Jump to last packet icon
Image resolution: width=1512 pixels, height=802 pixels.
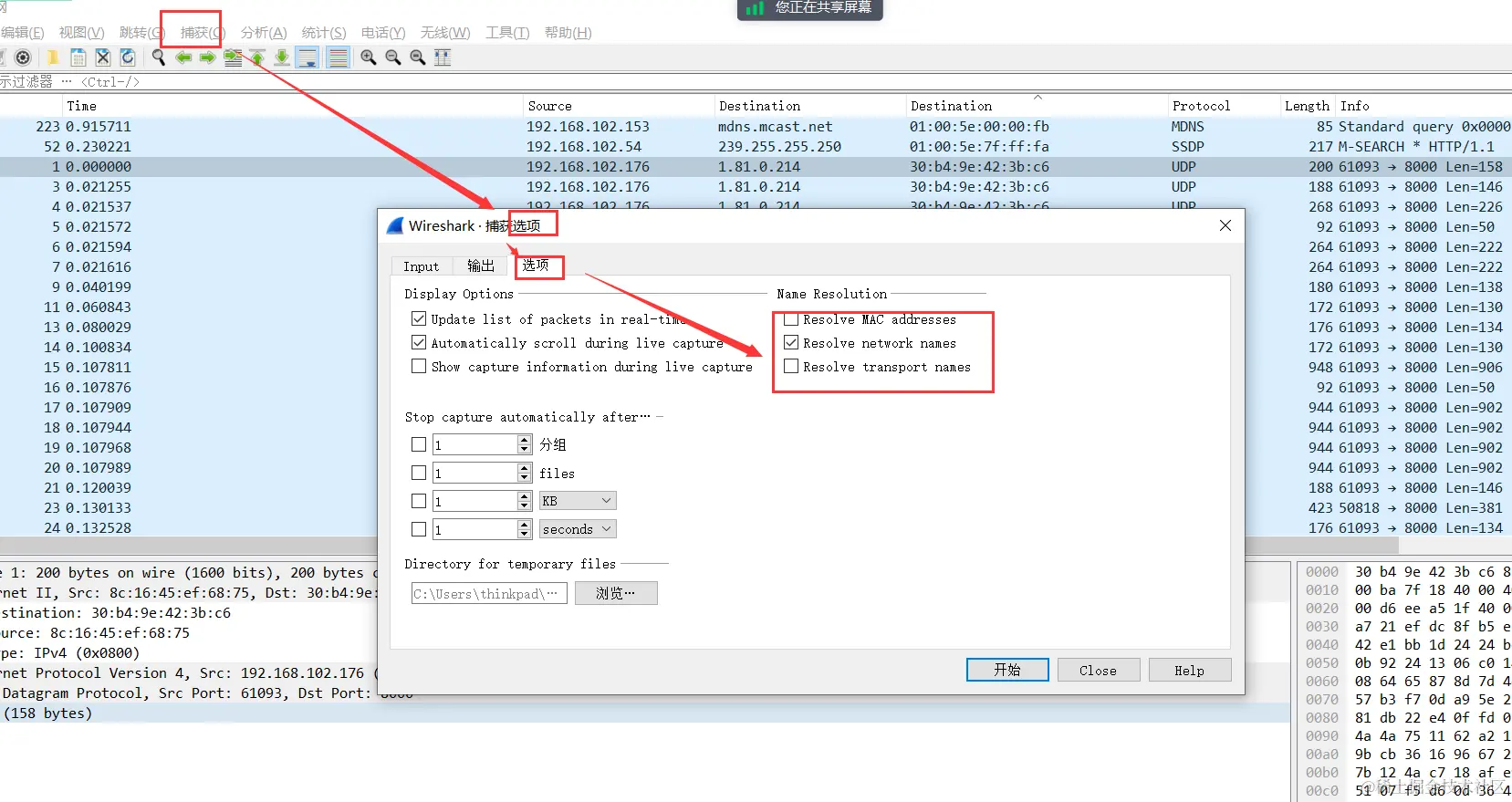click(282, 57)
